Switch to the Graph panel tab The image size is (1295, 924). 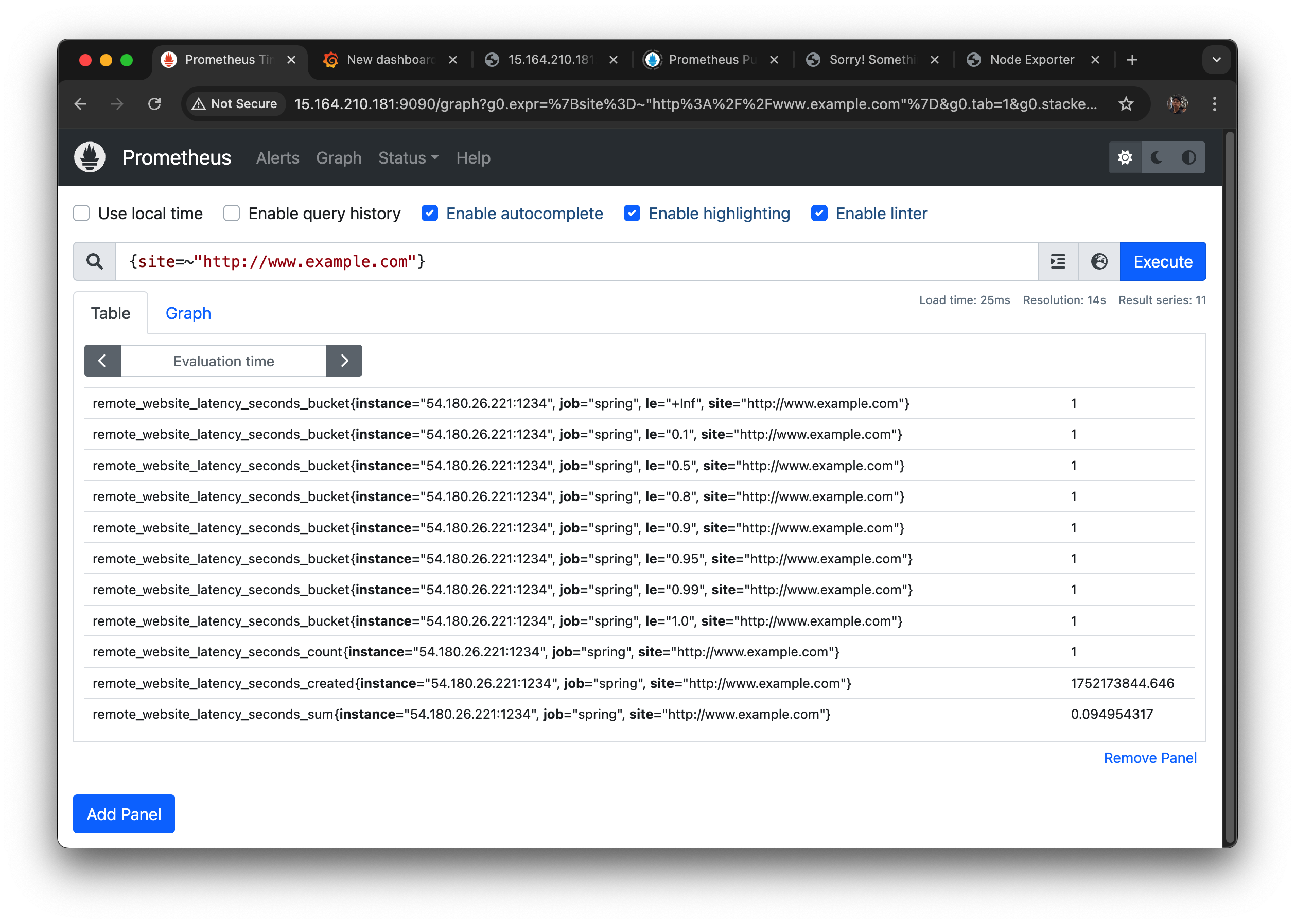tap(188, 313)
